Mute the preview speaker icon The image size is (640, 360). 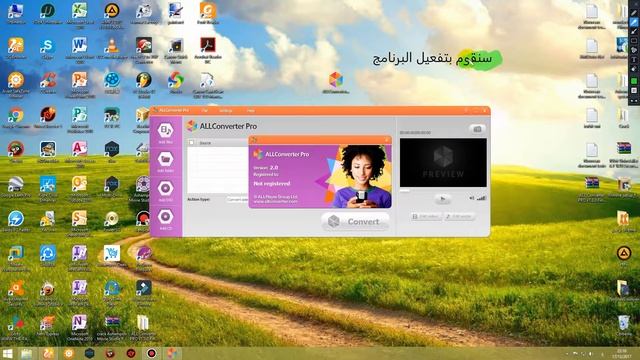(471, 198)
